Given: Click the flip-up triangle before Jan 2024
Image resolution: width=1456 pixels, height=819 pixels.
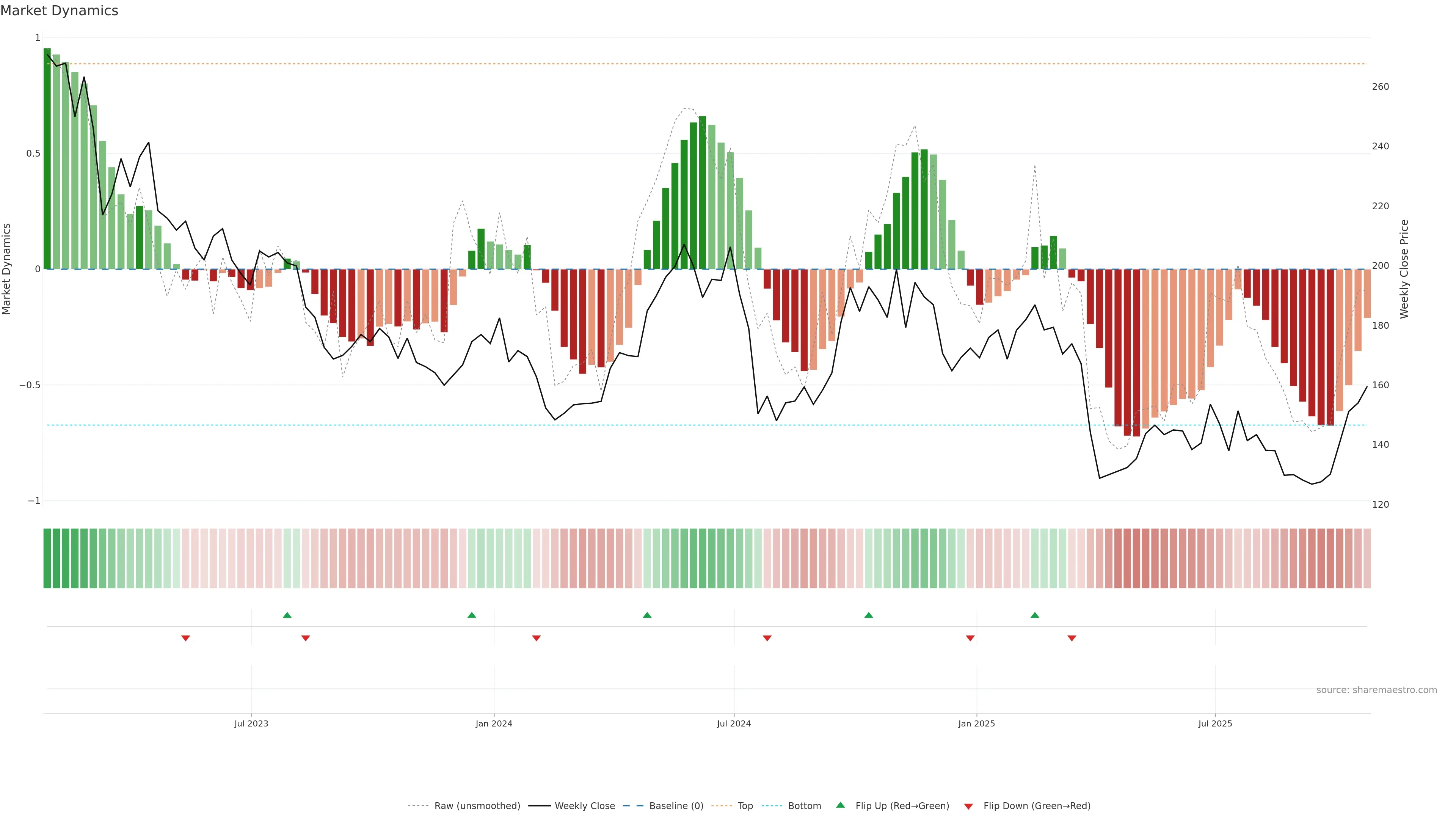Looking at the screenshot, I should click(472, 615).
